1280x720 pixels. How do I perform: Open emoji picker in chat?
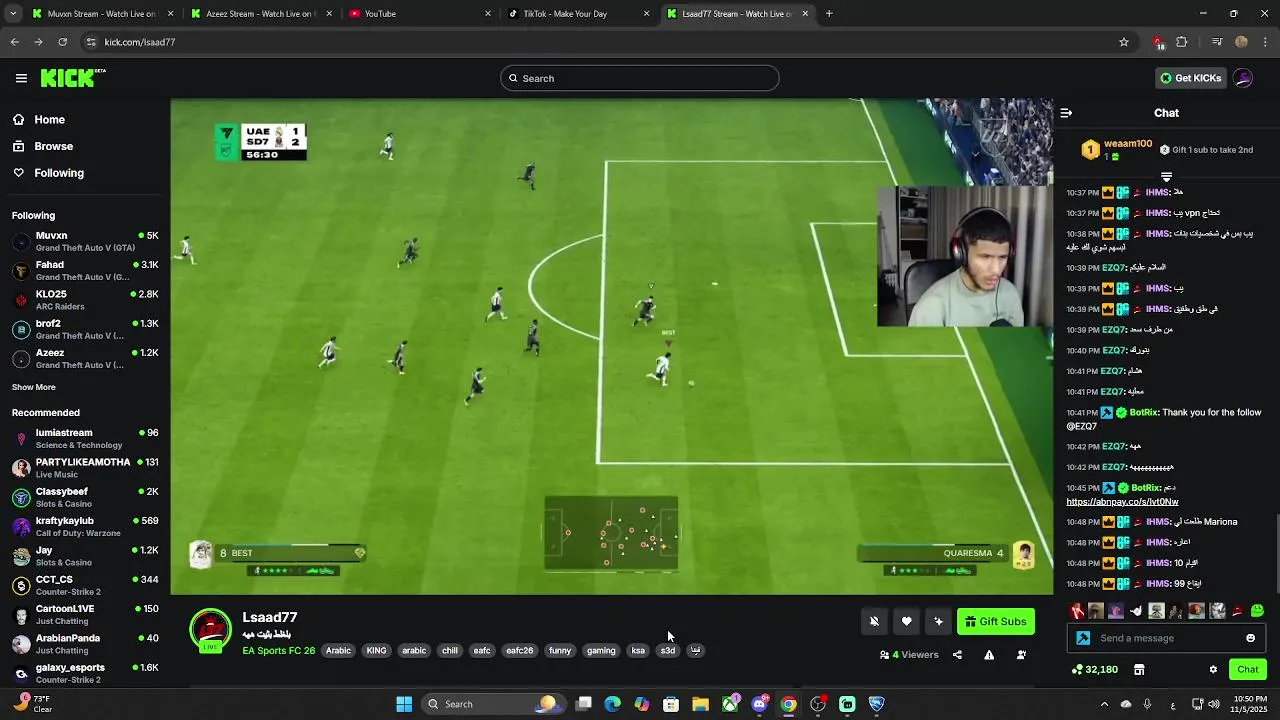pos(1250,638)
